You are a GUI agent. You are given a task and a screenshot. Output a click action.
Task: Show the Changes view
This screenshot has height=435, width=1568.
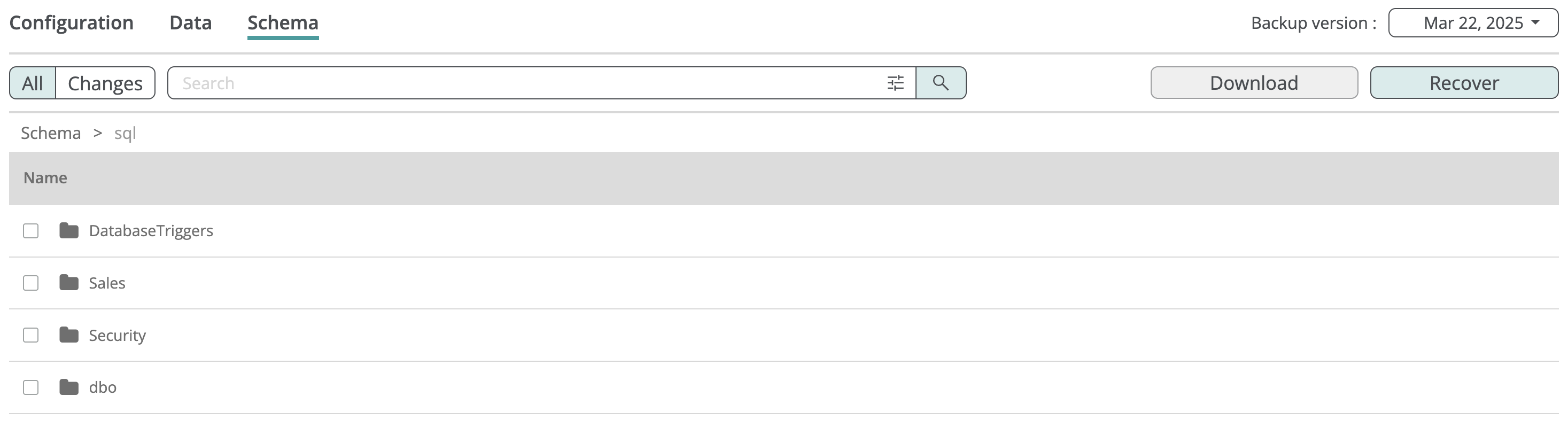pos(105,83)
